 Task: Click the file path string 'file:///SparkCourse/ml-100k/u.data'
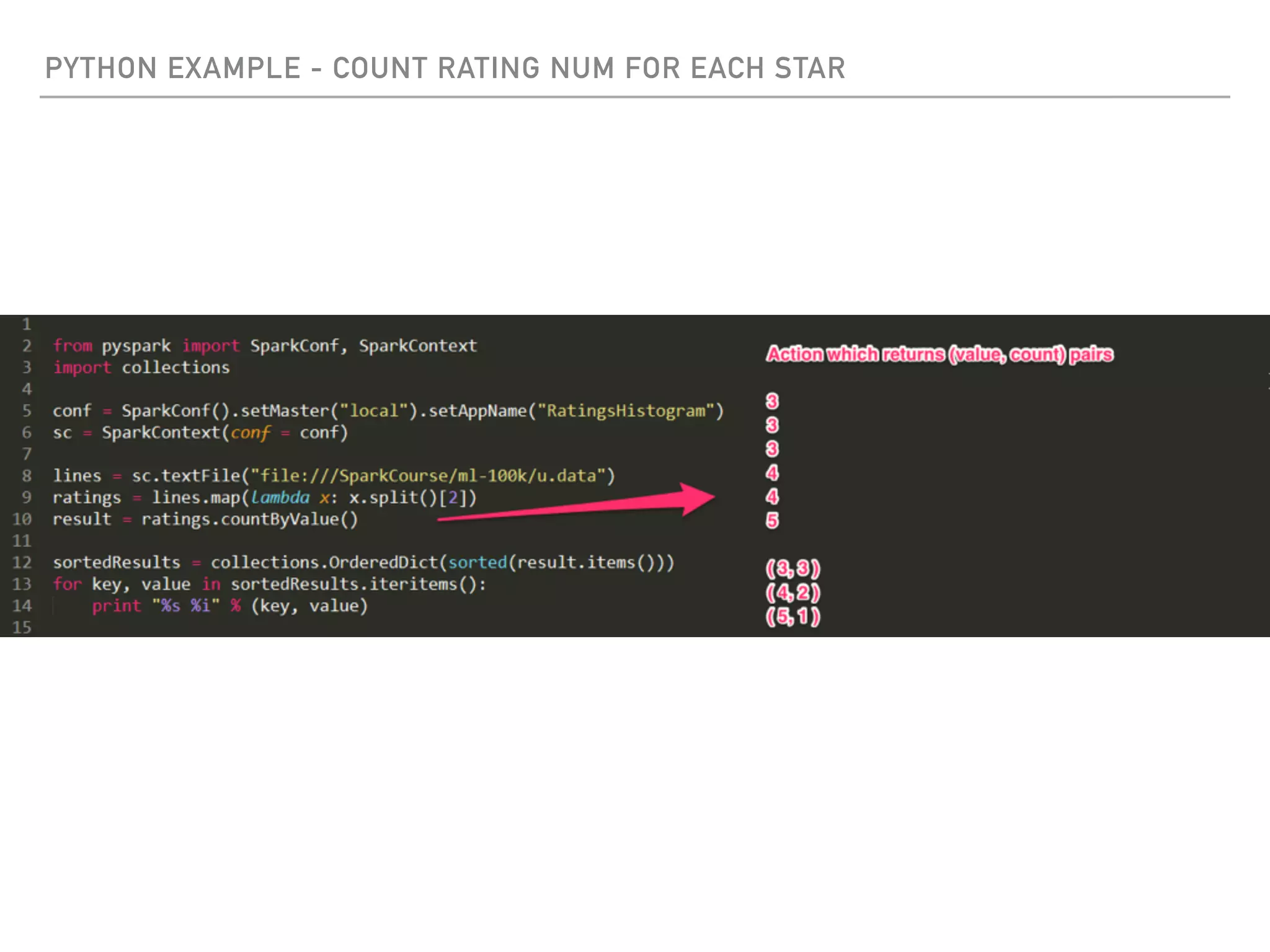[x=428, y=476]
